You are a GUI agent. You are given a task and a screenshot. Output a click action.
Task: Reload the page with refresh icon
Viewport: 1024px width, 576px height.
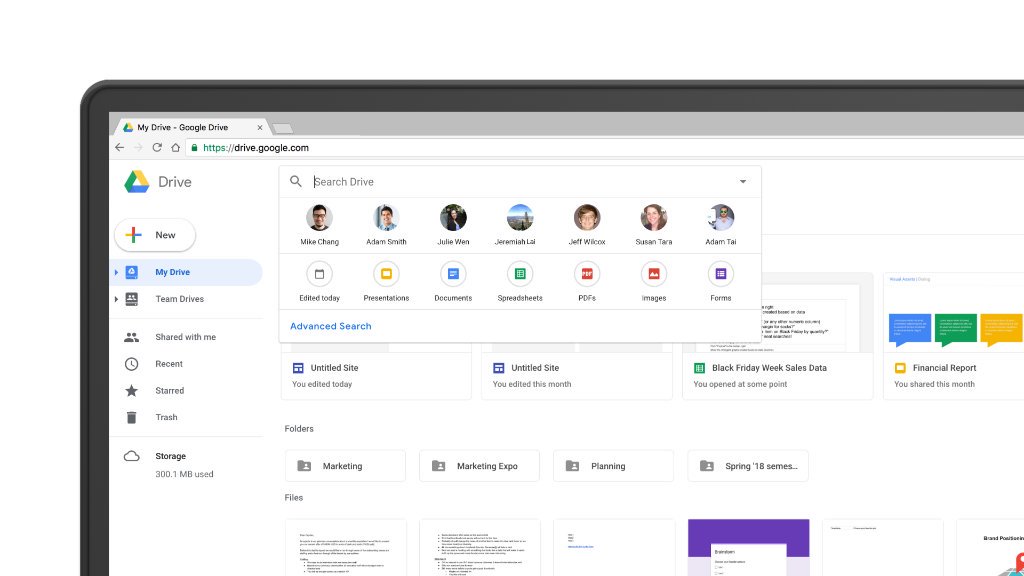click(157, 148)
